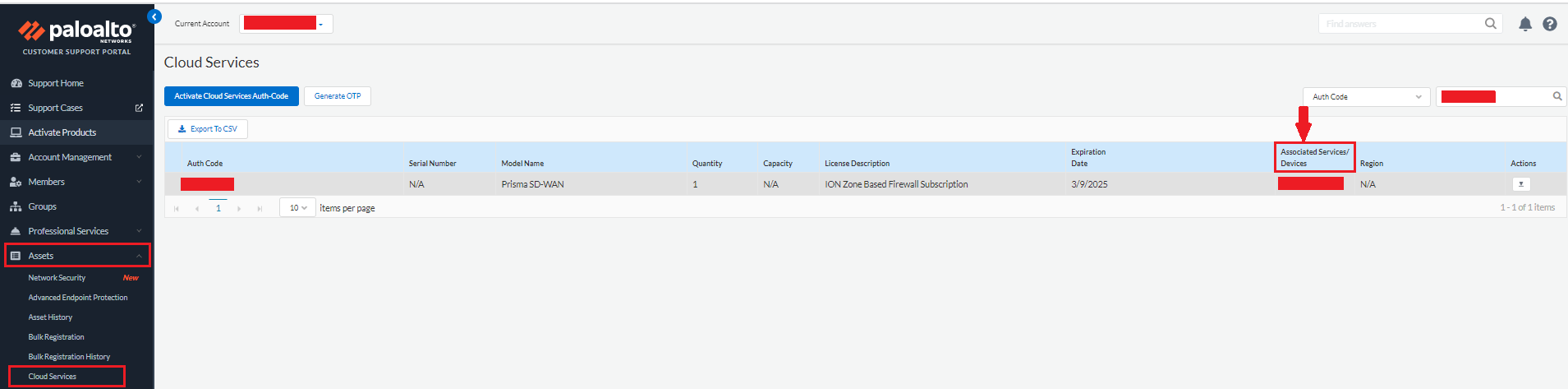
Task: Click the Generate OTP button
Action: pos(338,96)
